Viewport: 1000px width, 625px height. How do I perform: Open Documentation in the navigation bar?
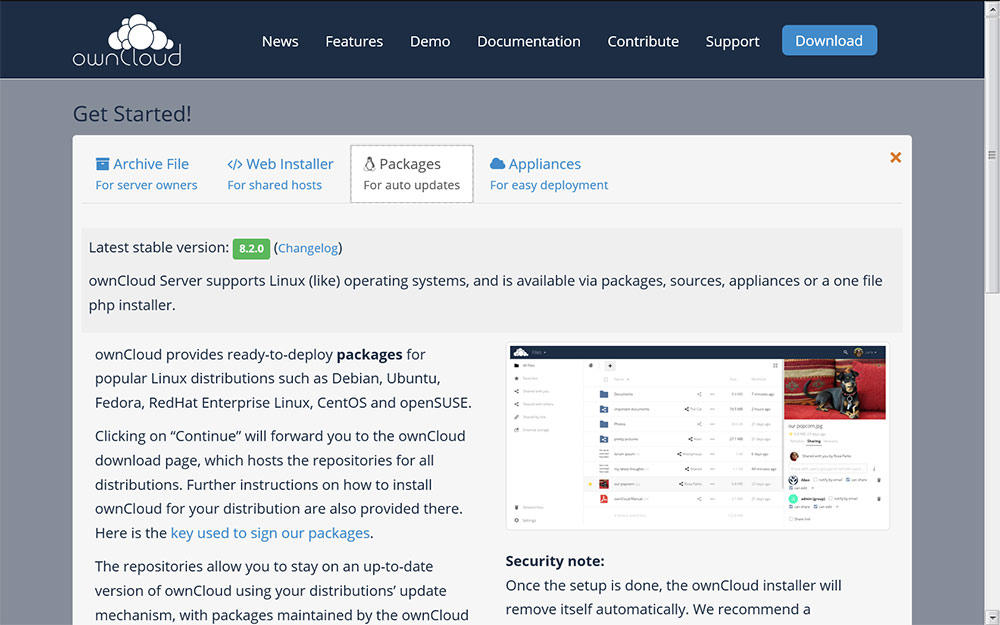pyautogui.click(x=529, y=41)
